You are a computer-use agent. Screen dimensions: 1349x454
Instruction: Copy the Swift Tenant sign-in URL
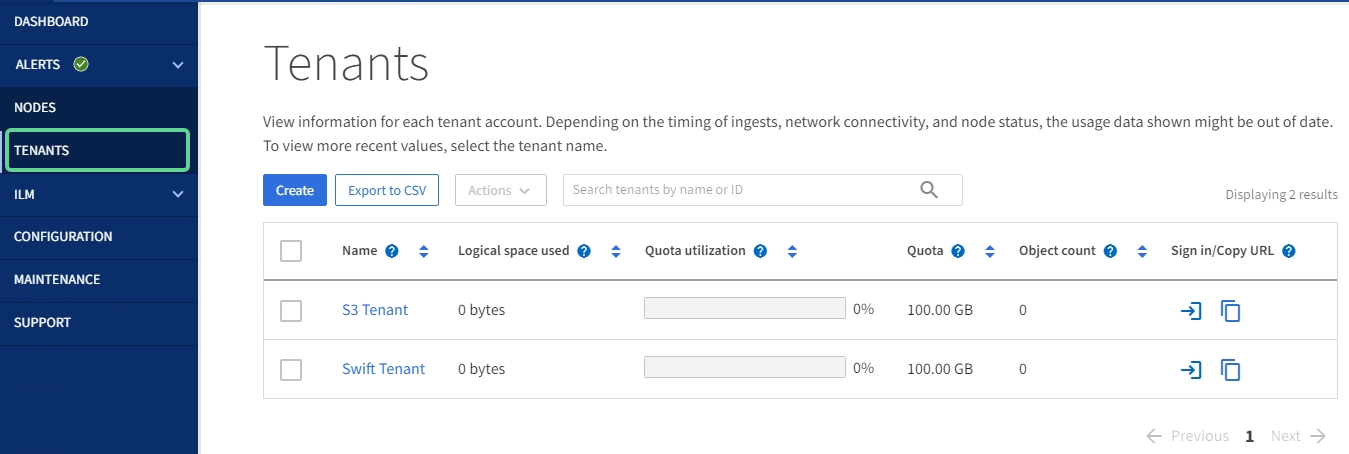[x=1230, y=370]
